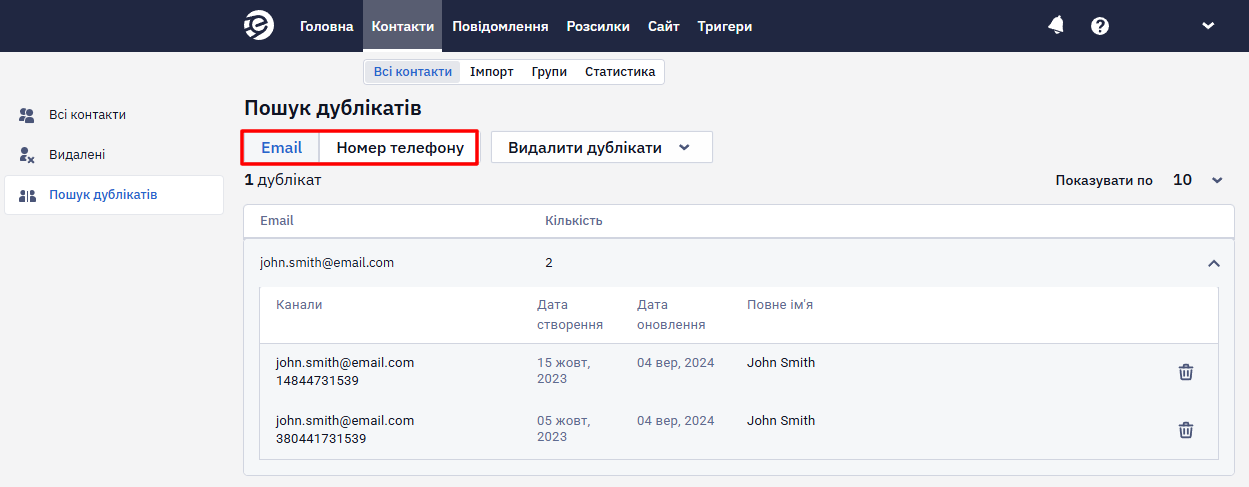This screenshot has width=1249, height=487.
Task: Click the eSputnik logo icon
Action: point(259,26)
